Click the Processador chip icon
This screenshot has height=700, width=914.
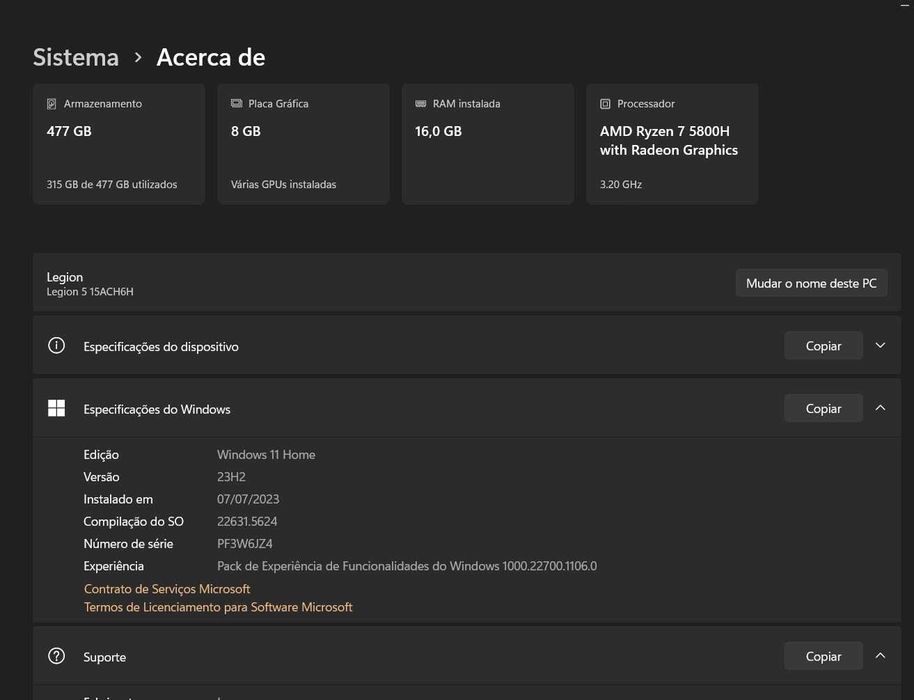[x=605, y=104]
